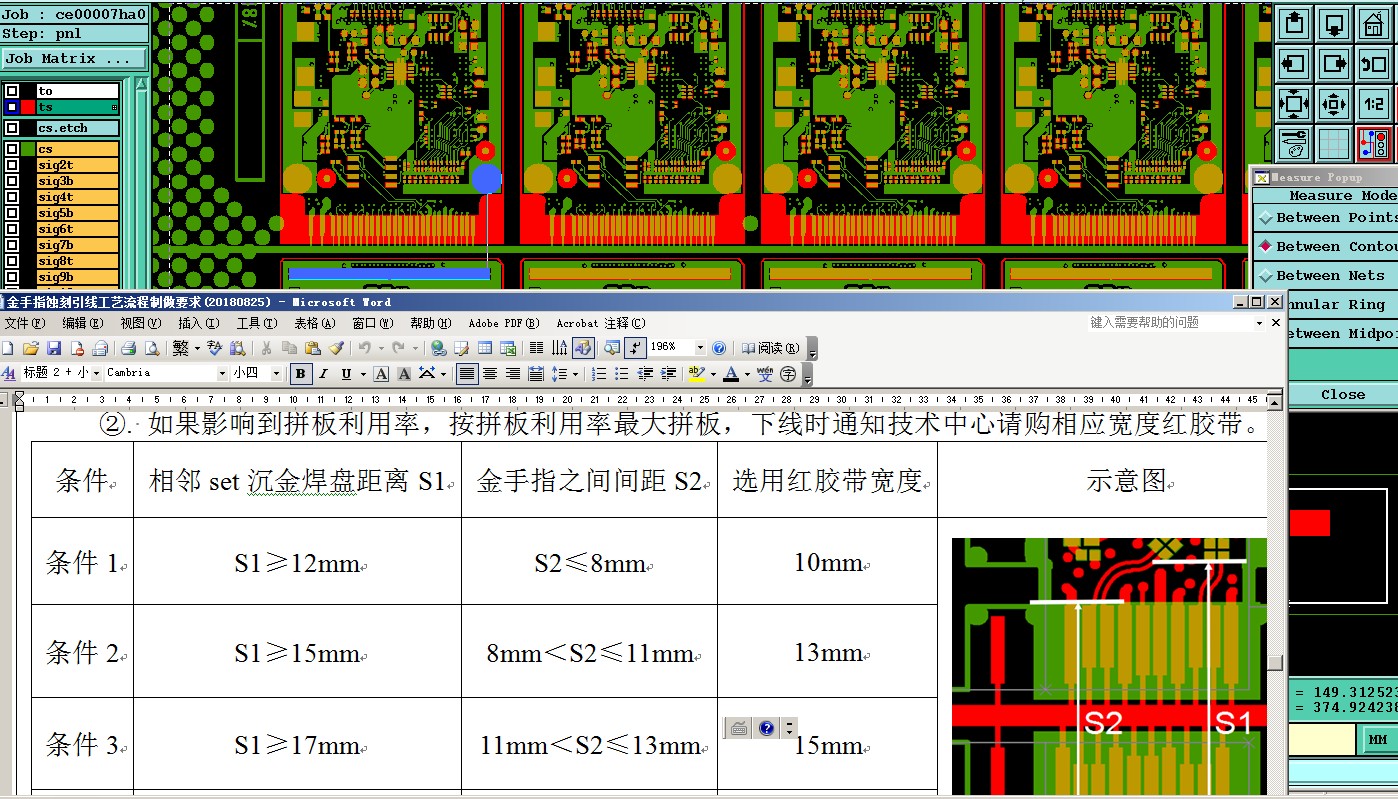Click Word's Print Preview icon
The height and width of the screenshot is (799, 1398).
click(152, 348)
